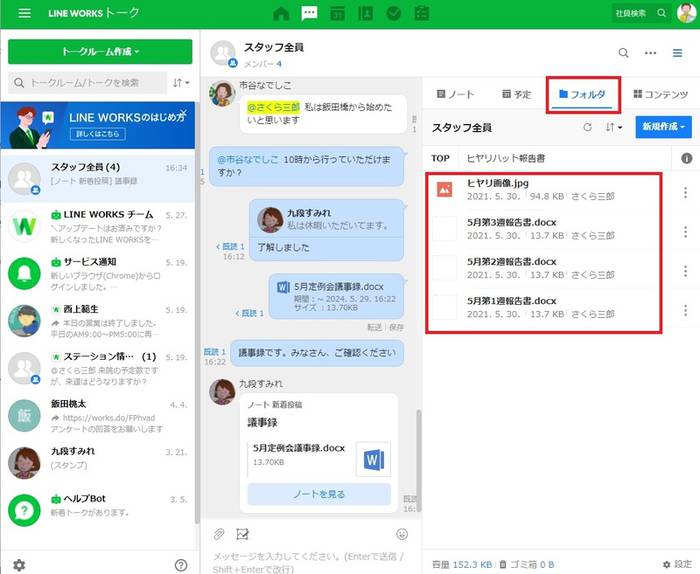Screen dimensions: 700x574
Task: Go to the Home icon in top bar
Action: pos(281,13)
